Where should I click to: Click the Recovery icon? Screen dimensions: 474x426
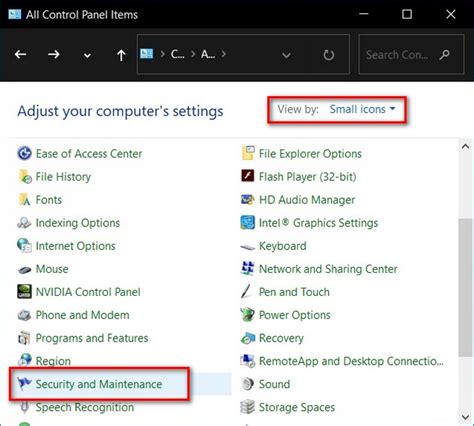pos(248,338)
